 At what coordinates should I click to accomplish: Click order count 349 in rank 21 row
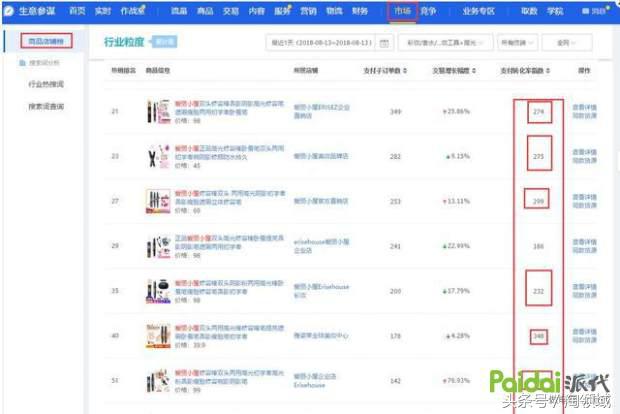point(395,112)
